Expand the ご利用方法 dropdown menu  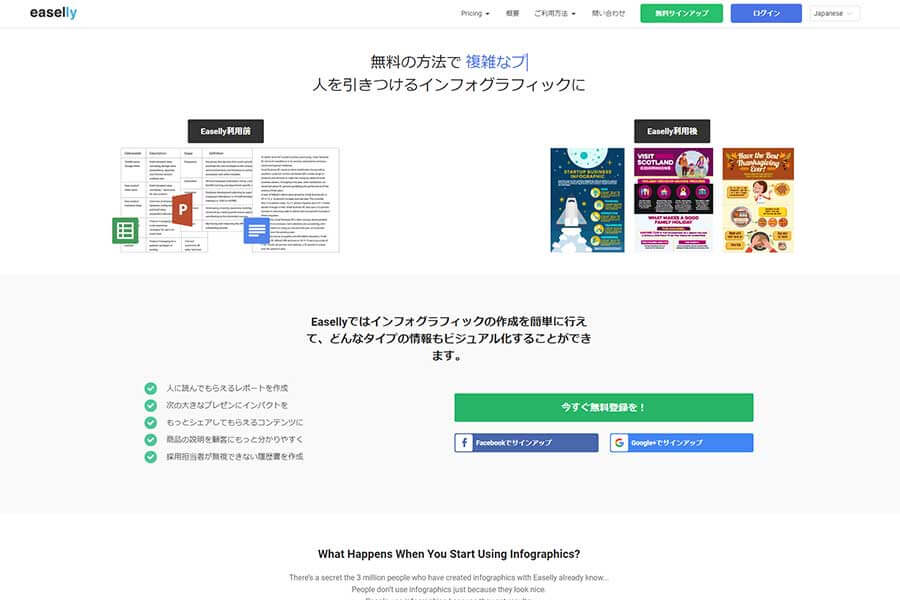click(554, 13)
